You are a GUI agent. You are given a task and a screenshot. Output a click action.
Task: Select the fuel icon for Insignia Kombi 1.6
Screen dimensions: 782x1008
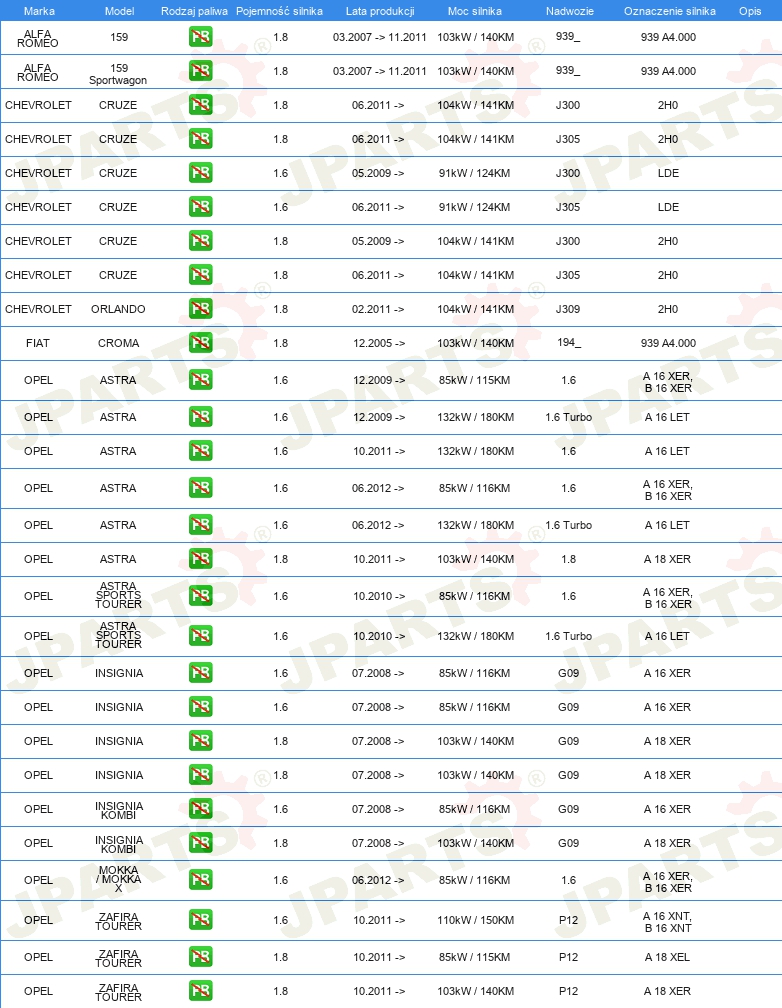click(201, 809)
